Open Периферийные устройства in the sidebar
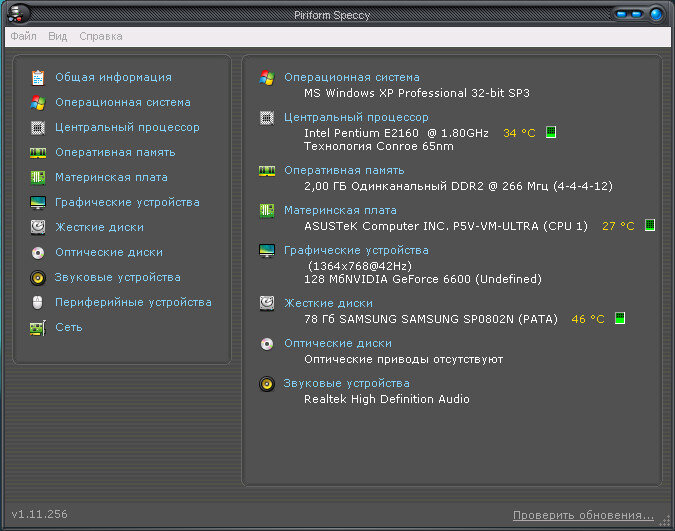675x531 pixels. pos(133,302)
